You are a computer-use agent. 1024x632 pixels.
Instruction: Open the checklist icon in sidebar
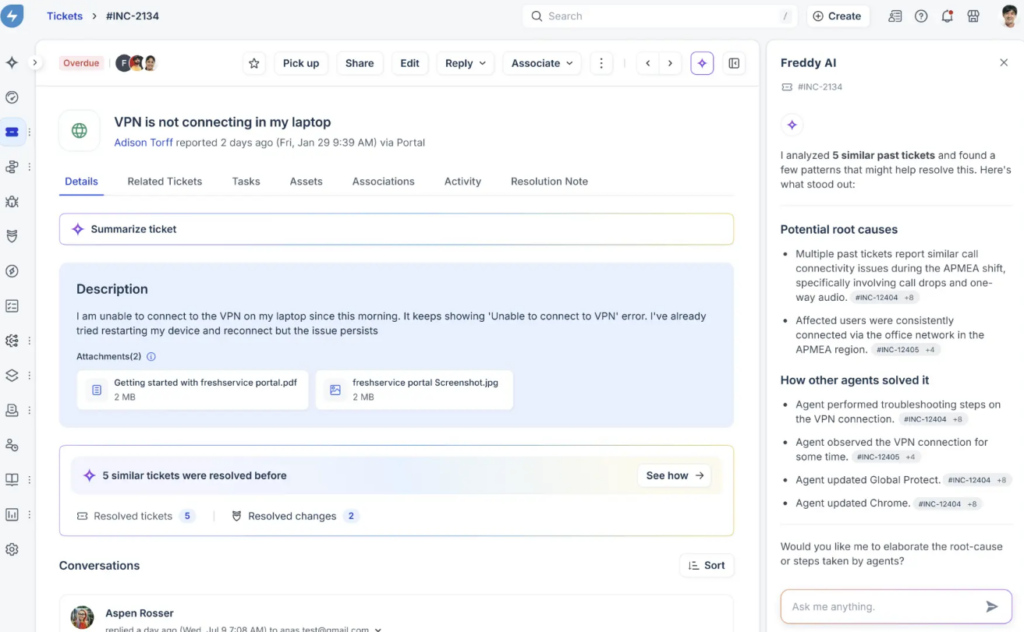(12, 306)
